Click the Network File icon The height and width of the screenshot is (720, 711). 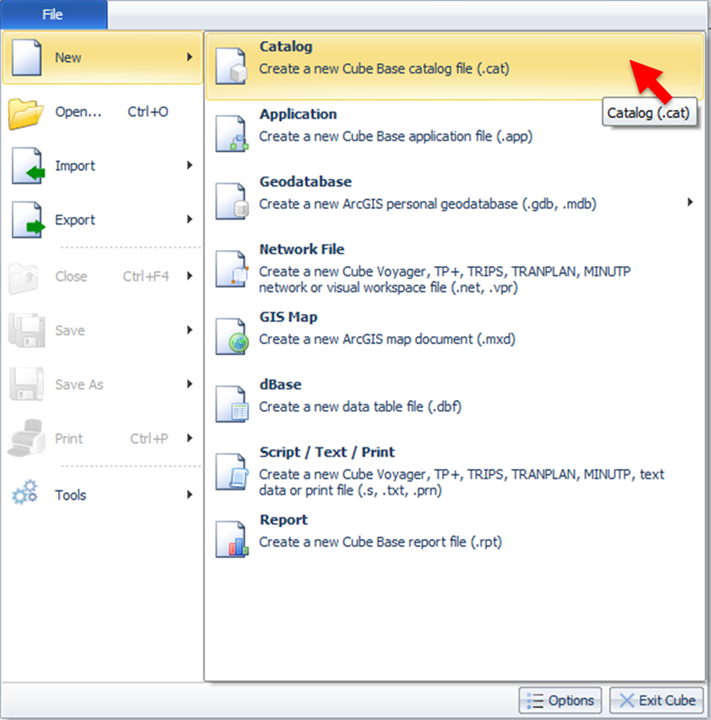point(231,269)
